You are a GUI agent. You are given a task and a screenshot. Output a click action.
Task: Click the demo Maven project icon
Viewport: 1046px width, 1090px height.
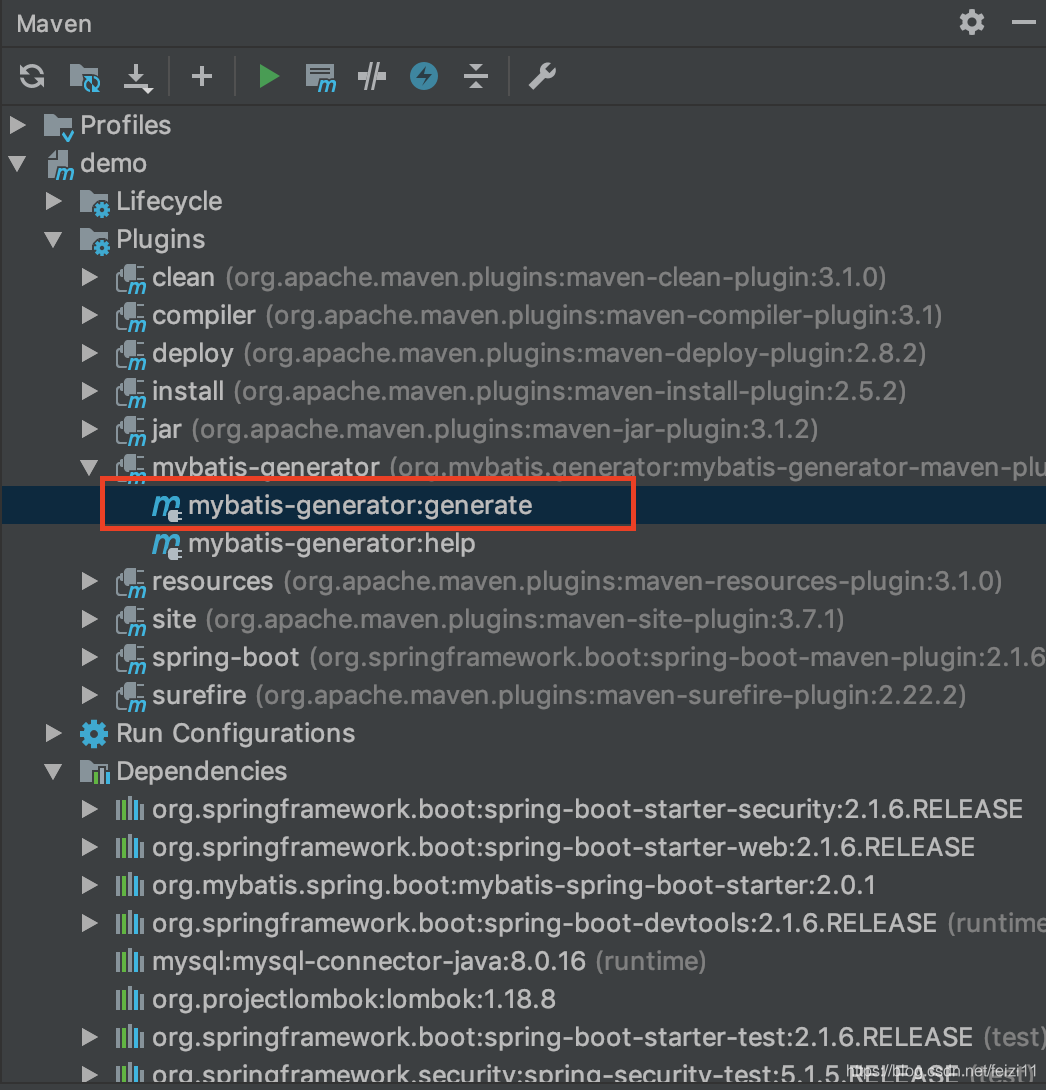tap(61, 165)
